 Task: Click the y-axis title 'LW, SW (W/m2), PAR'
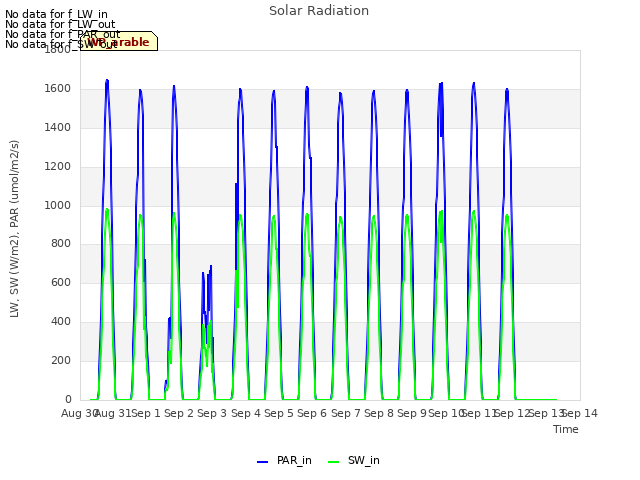pyautogui.click(x=14, y=229)
